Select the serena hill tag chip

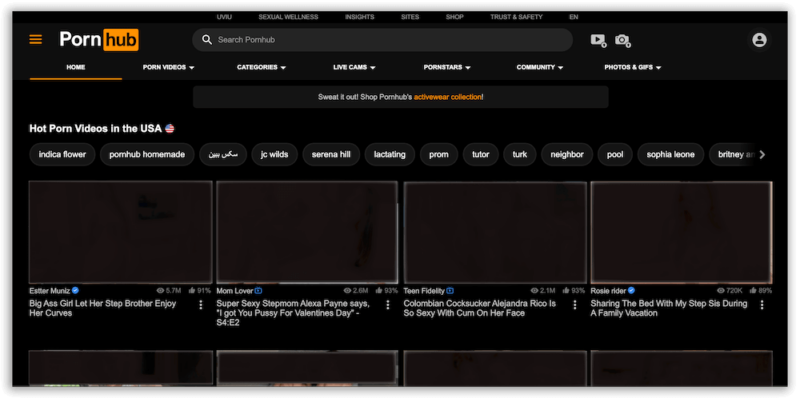pyautogui.click(x=331, y=155)
